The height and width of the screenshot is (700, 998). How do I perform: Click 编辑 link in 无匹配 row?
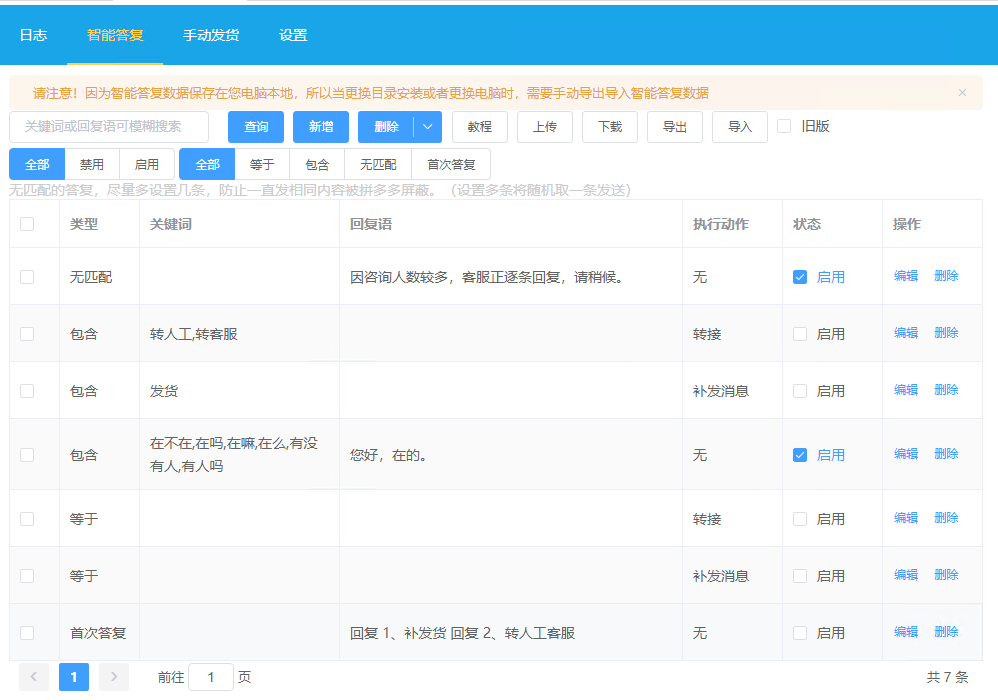pos(906,276)
